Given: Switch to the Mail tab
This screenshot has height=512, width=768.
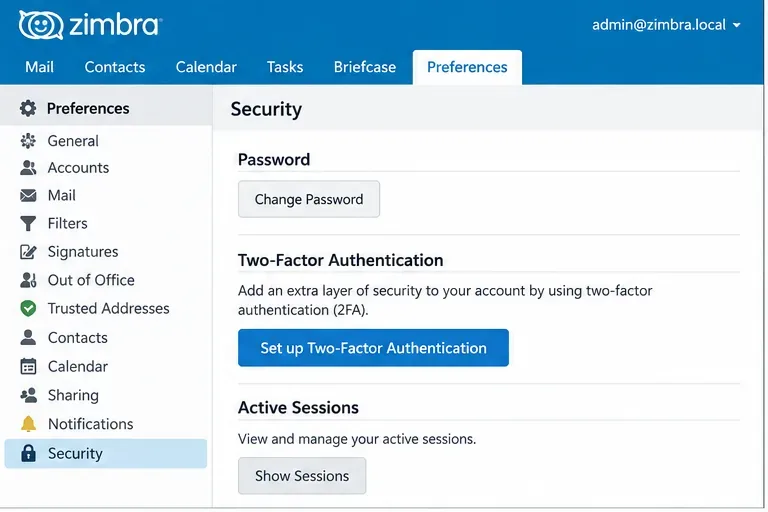Looking at the screenshot, I should (40, 67).
